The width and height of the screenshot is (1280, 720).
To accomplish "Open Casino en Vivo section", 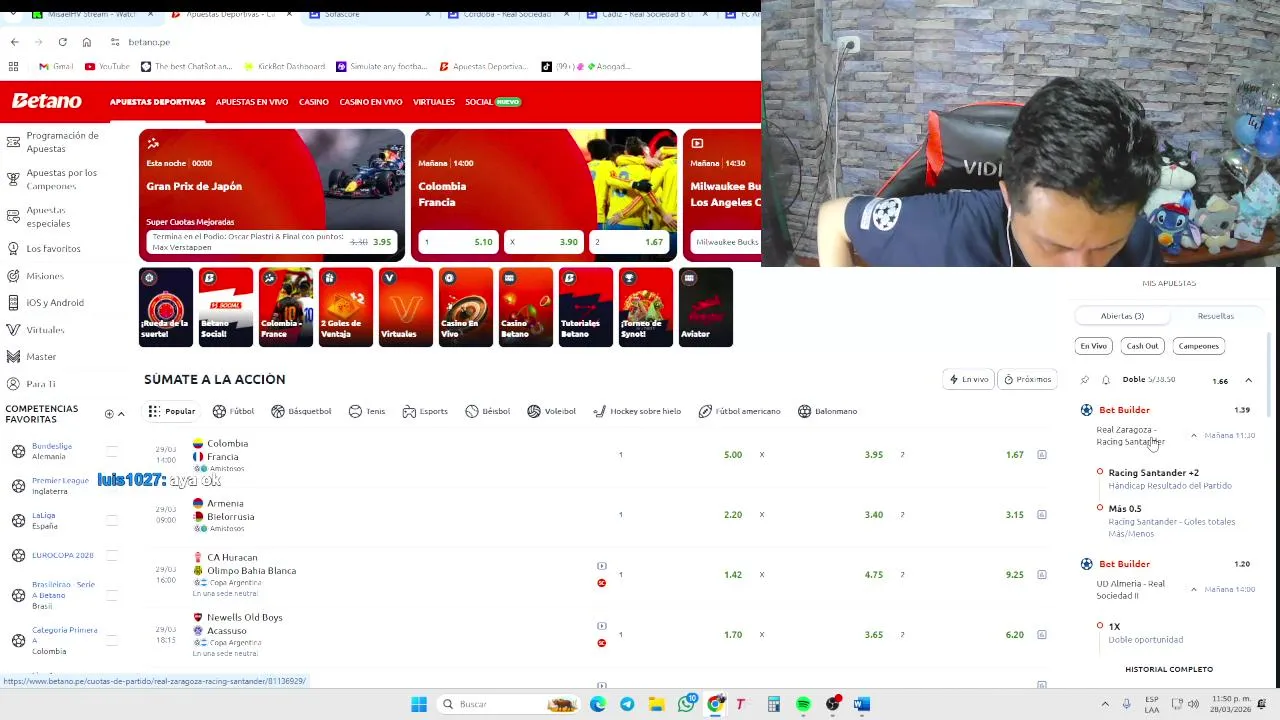I will click(x=370, y=102).
